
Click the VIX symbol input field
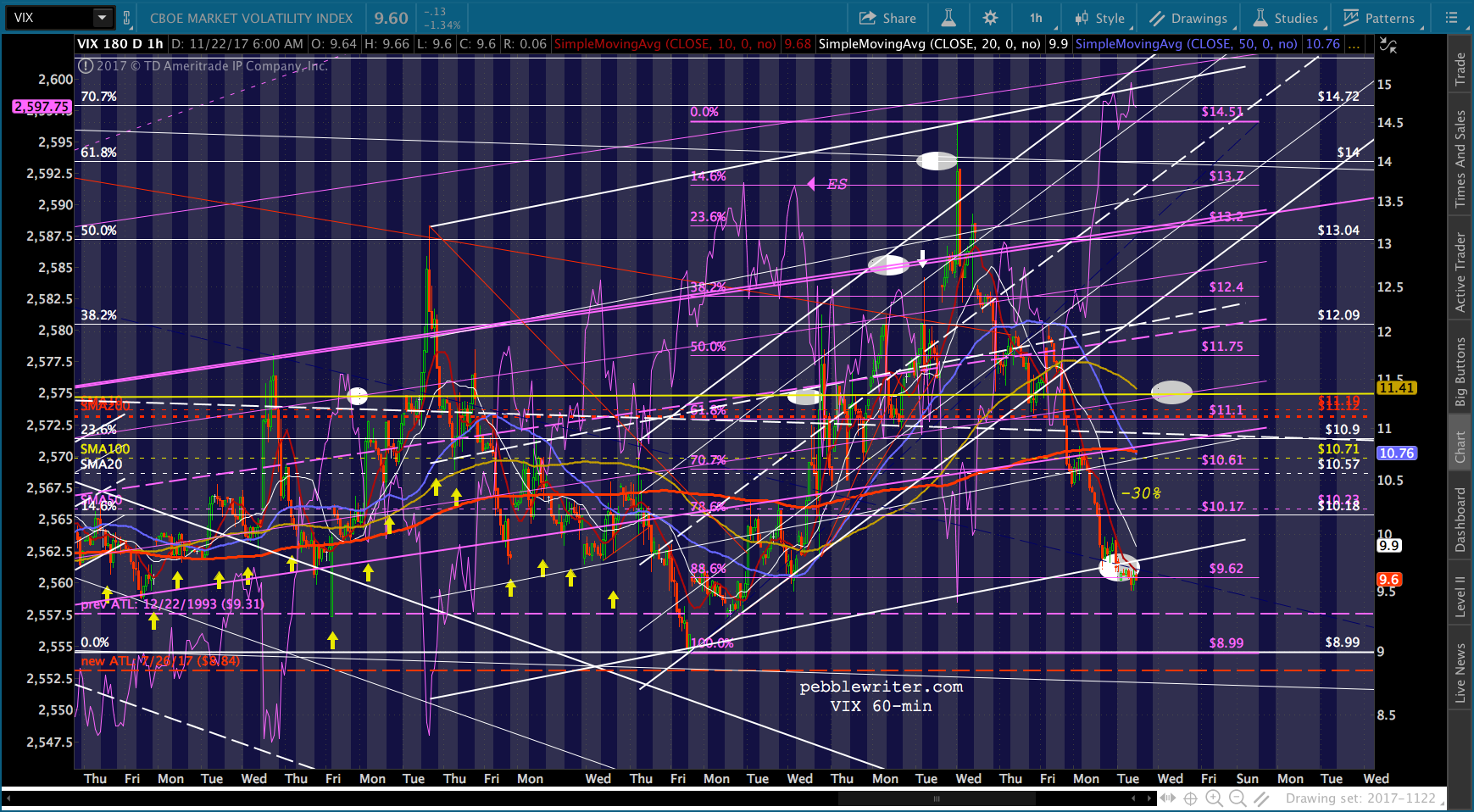tap(49, 18)
